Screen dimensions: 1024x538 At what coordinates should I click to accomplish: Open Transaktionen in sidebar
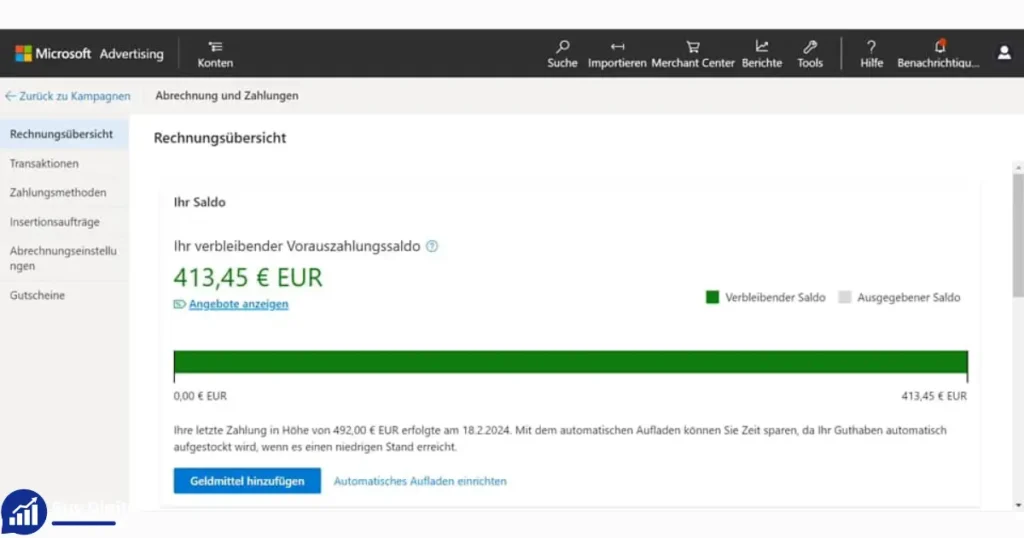[44, 163]
